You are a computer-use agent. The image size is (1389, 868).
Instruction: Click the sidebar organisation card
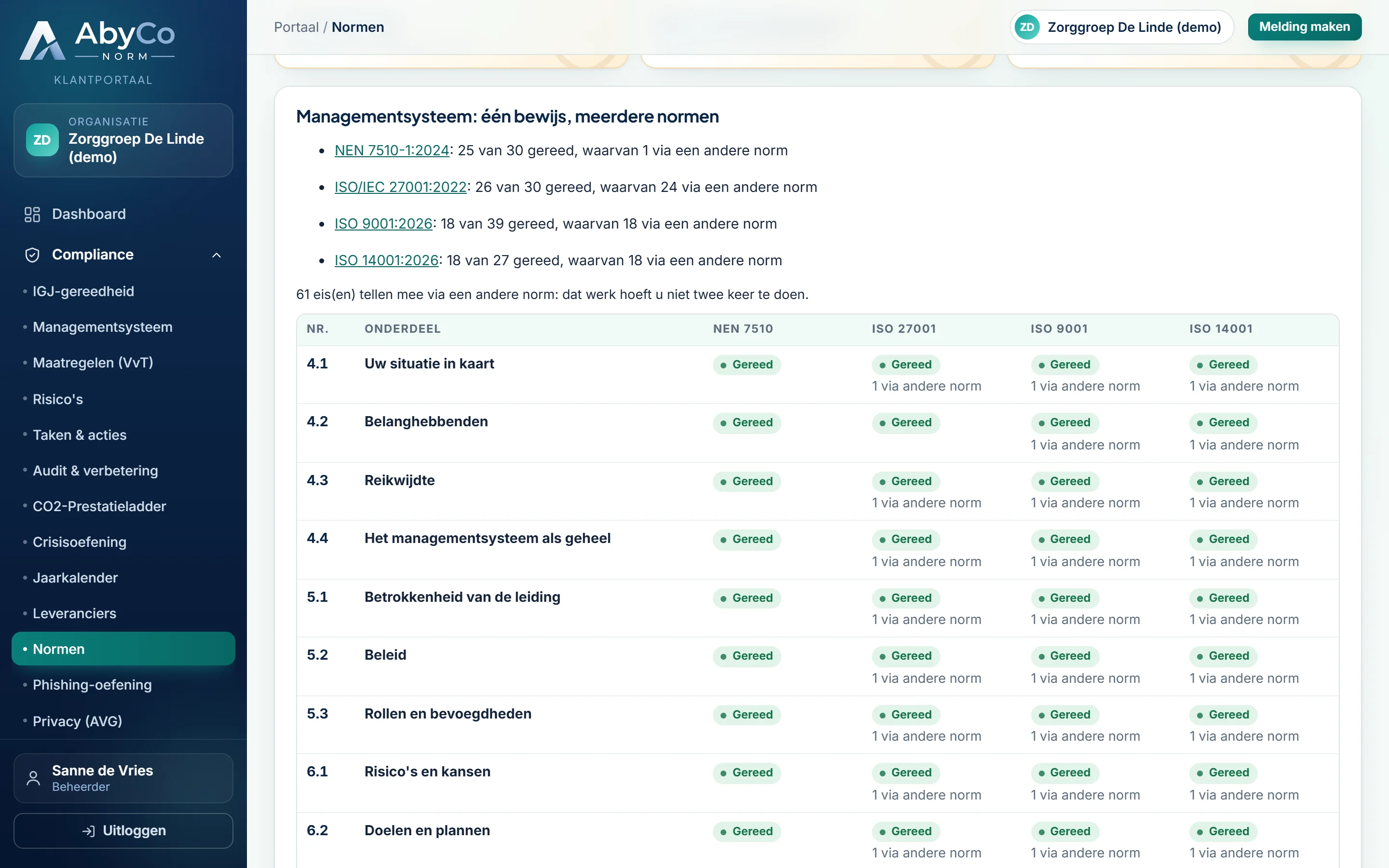[123, 140]
